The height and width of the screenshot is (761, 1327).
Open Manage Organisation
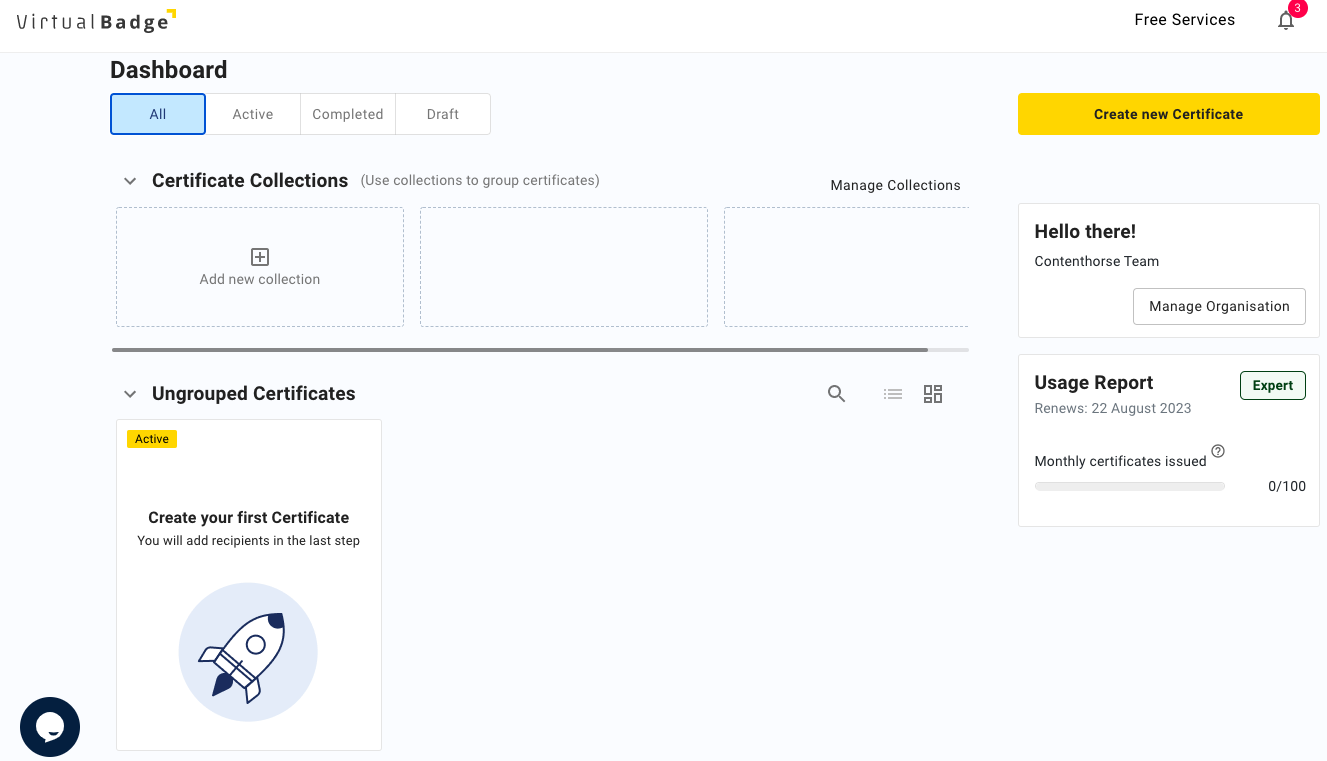[1218, 306]
